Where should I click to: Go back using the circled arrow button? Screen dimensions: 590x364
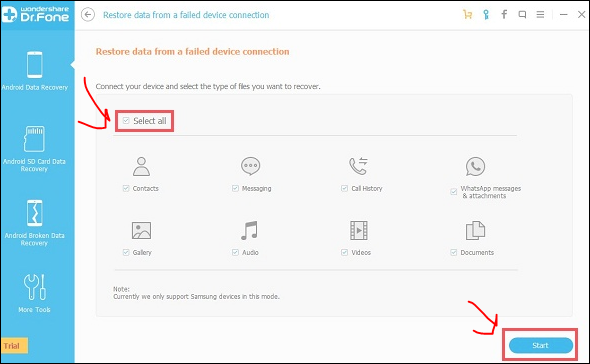point(88,15)
